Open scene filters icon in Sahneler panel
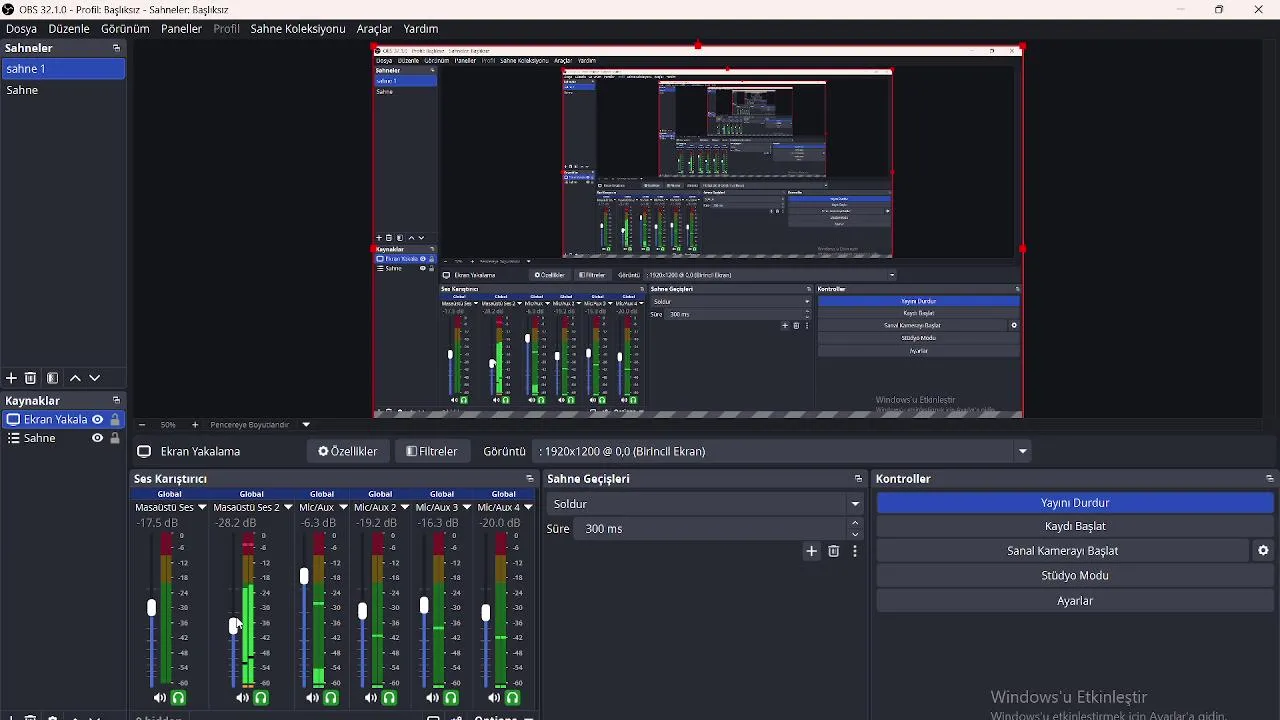This screenshot has height=720, width=1280. (53, 379)
